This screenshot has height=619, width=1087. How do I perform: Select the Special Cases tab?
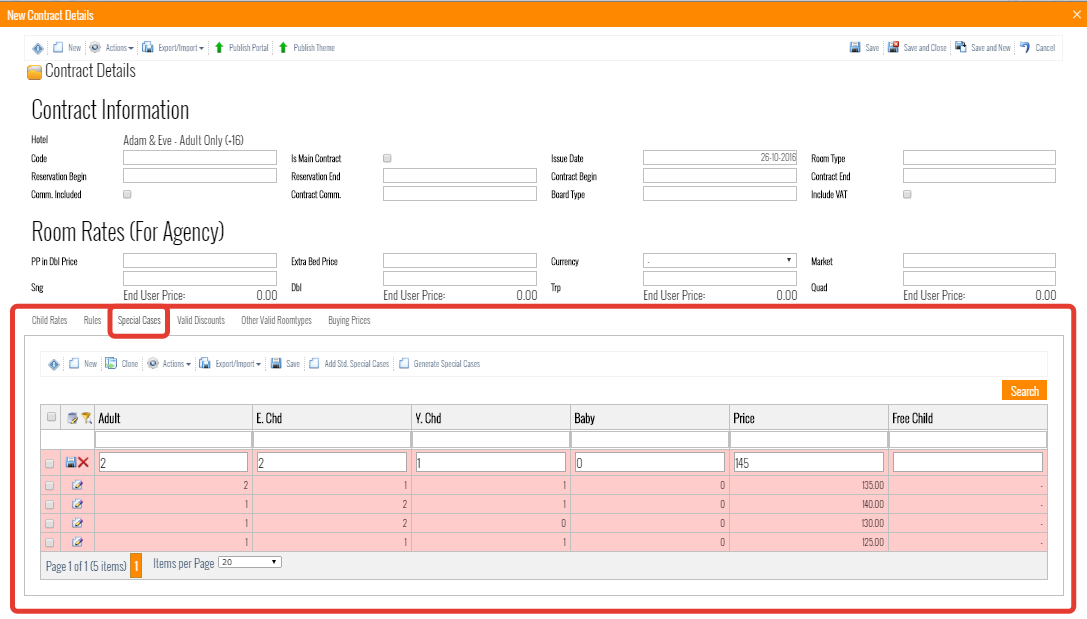(x=139, y=320)
